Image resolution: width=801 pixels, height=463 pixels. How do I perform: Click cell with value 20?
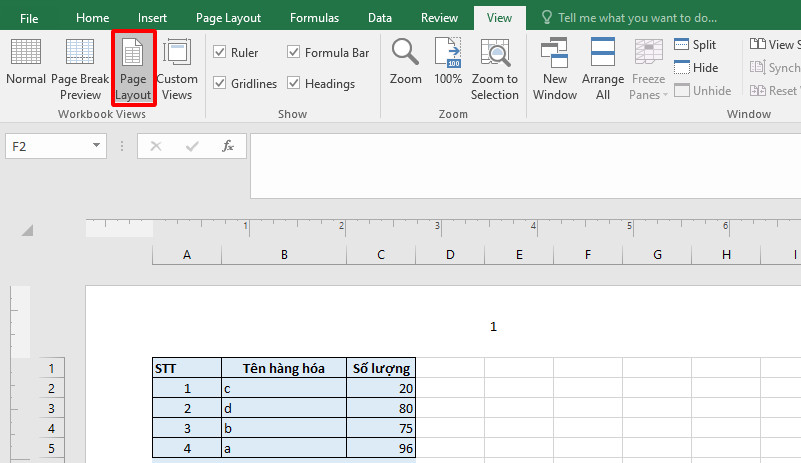click(x=381, y=388)
